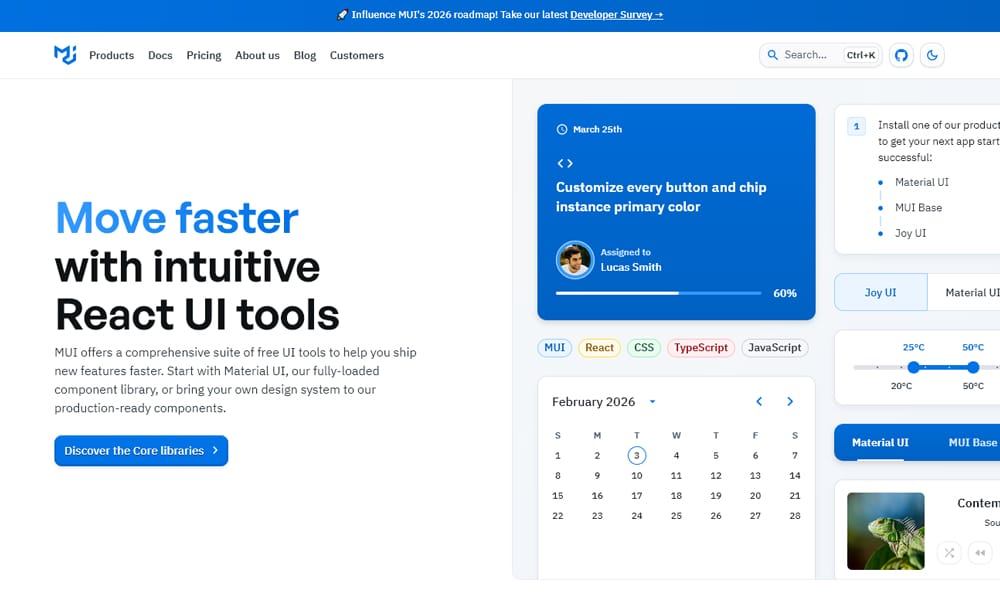
Task: Open the About us page
Action: click(258, 55)
